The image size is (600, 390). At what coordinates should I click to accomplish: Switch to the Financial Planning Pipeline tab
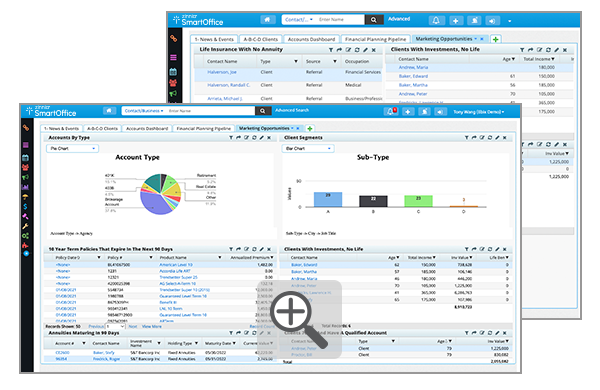click(204, 129)
